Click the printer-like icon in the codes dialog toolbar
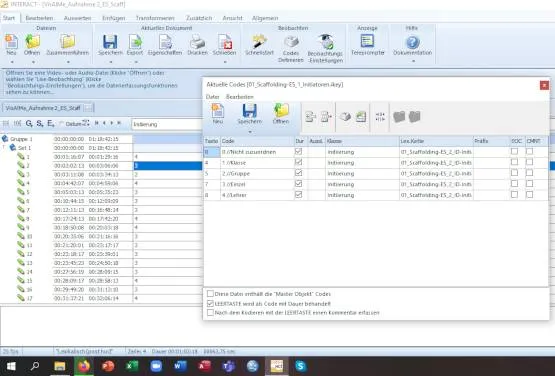555x376 pixels. point(345,116)
